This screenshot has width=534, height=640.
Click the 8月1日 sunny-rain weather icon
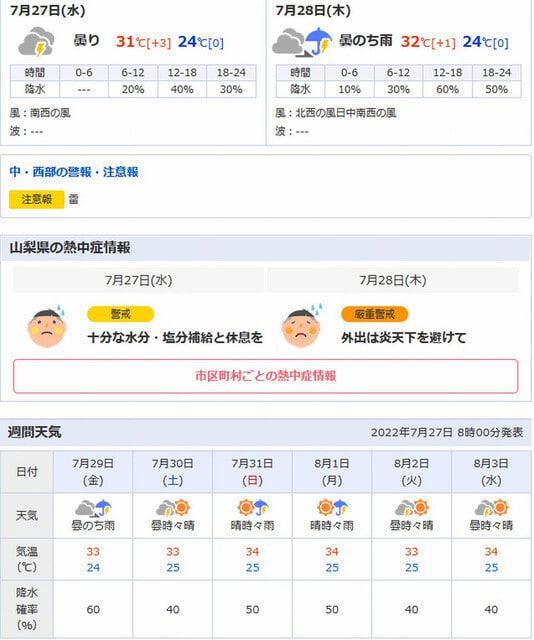pos(332,508)
